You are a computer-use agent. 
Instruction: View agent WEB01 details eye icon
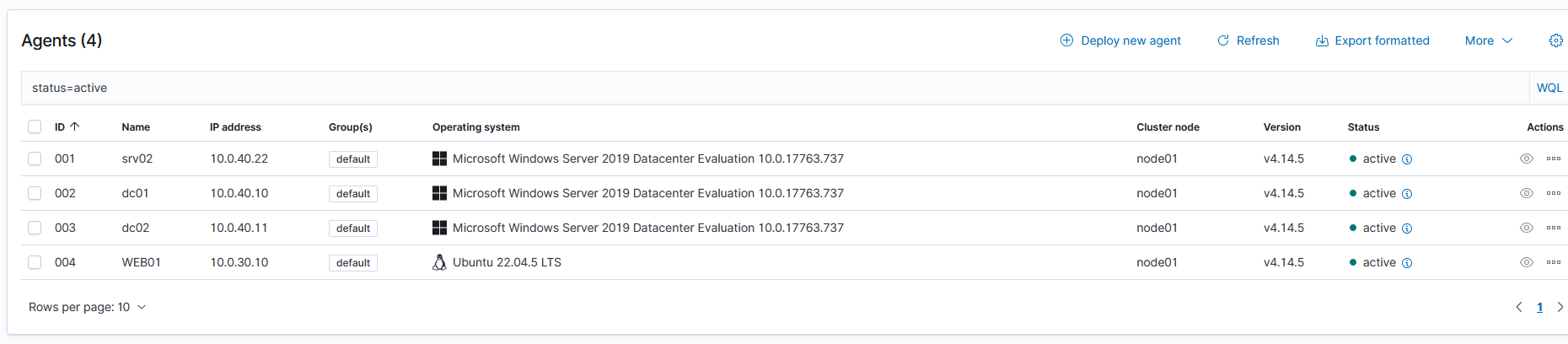click(1526, 262)
